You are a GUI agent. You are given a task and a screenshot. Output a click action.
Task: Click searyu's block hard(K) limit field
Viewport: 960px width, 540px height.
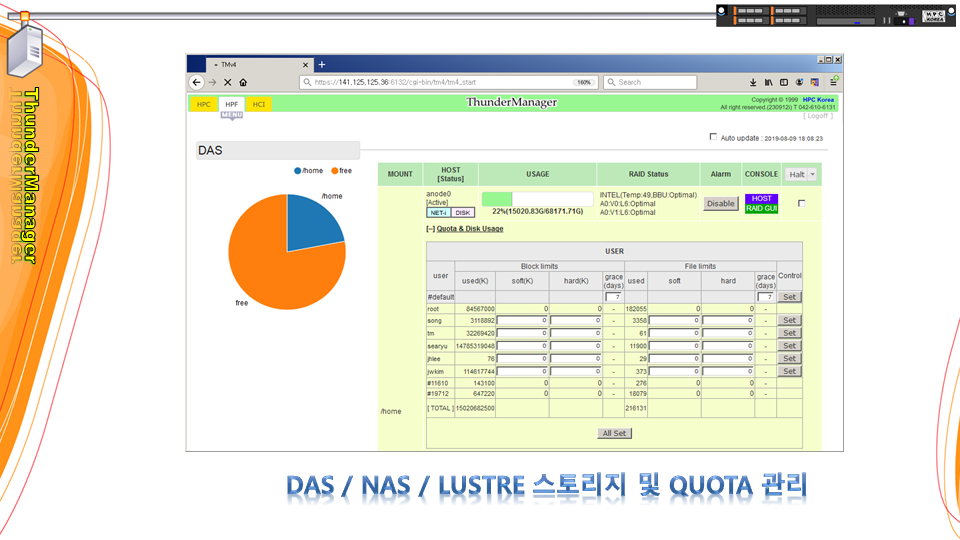point(576,346)
